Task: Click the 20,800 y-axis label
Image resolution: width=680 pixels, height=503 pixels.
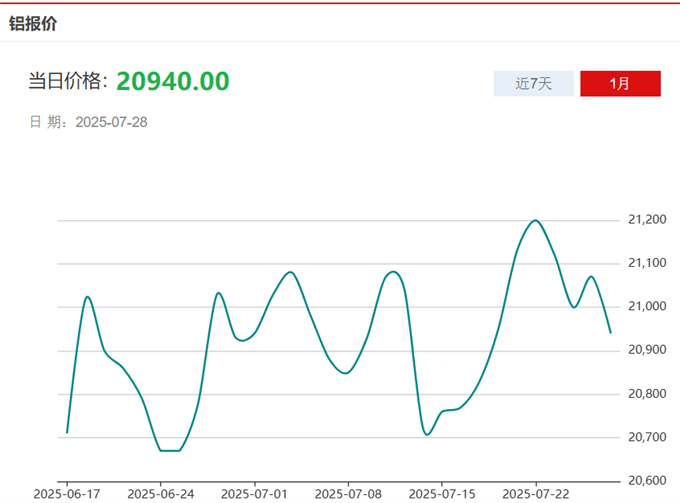Action: coord(646,394)
